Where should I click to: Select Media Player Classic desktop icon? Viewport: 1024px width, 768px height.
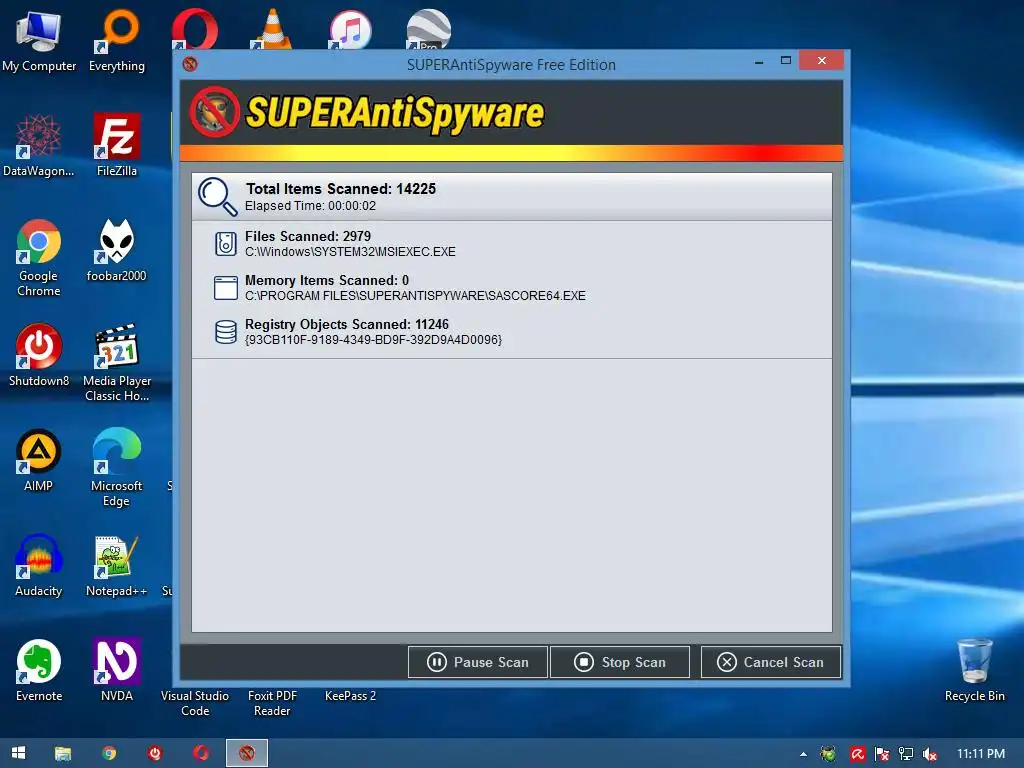click(117, 363)
